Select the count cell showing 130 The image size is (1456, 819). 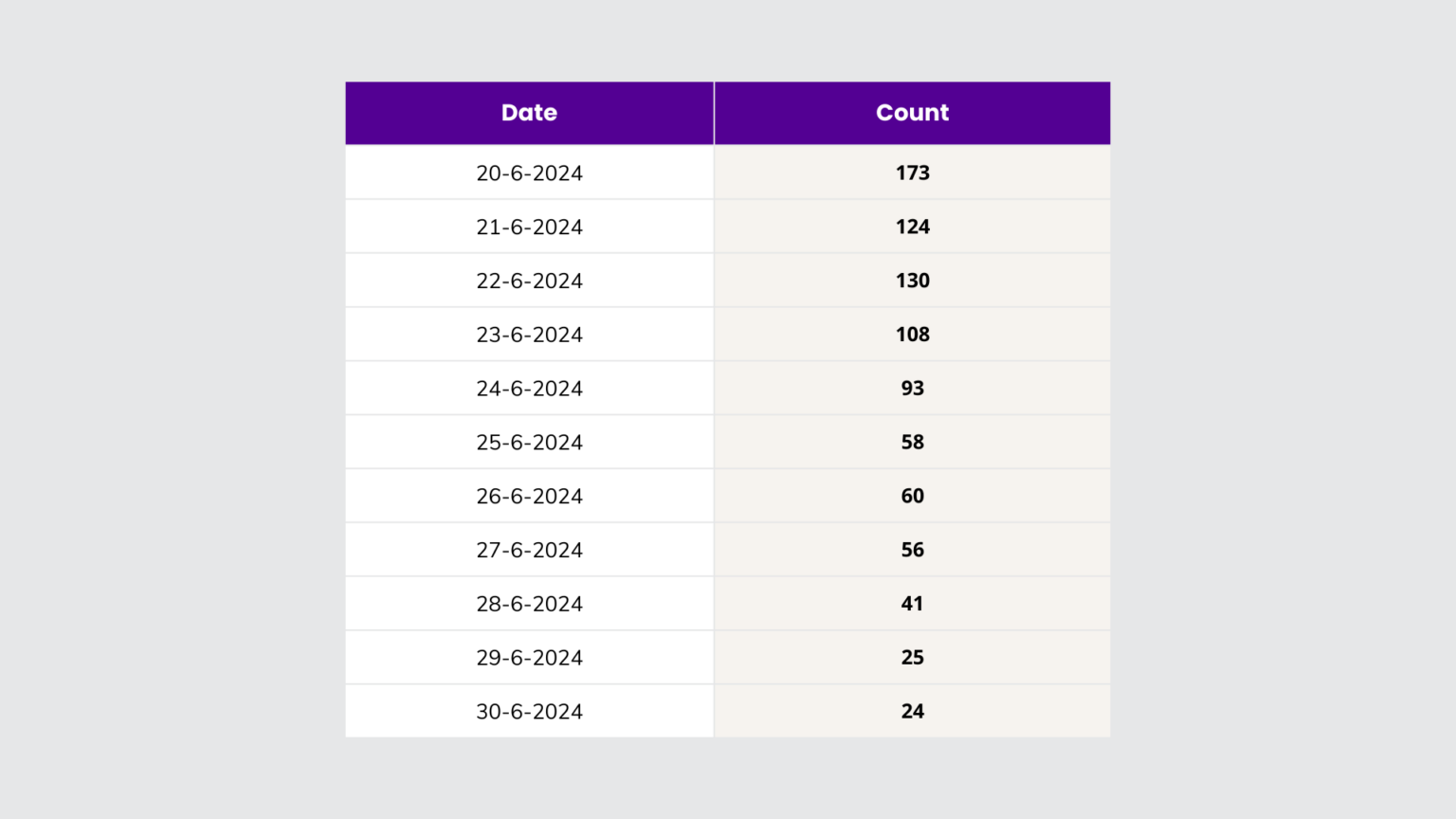tap(912, 281)
